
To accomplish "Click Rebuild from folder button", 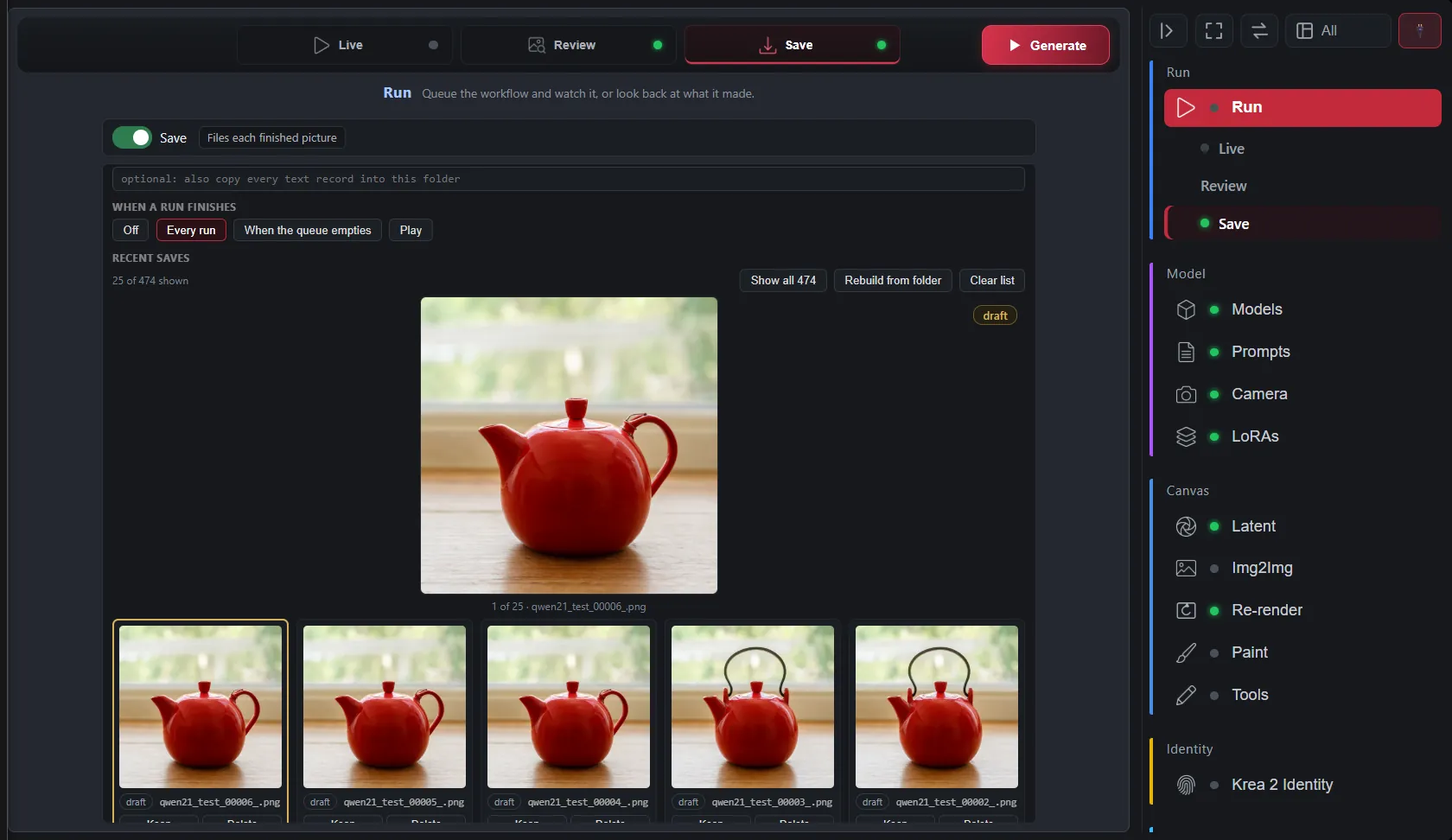I will click(893, 280).
